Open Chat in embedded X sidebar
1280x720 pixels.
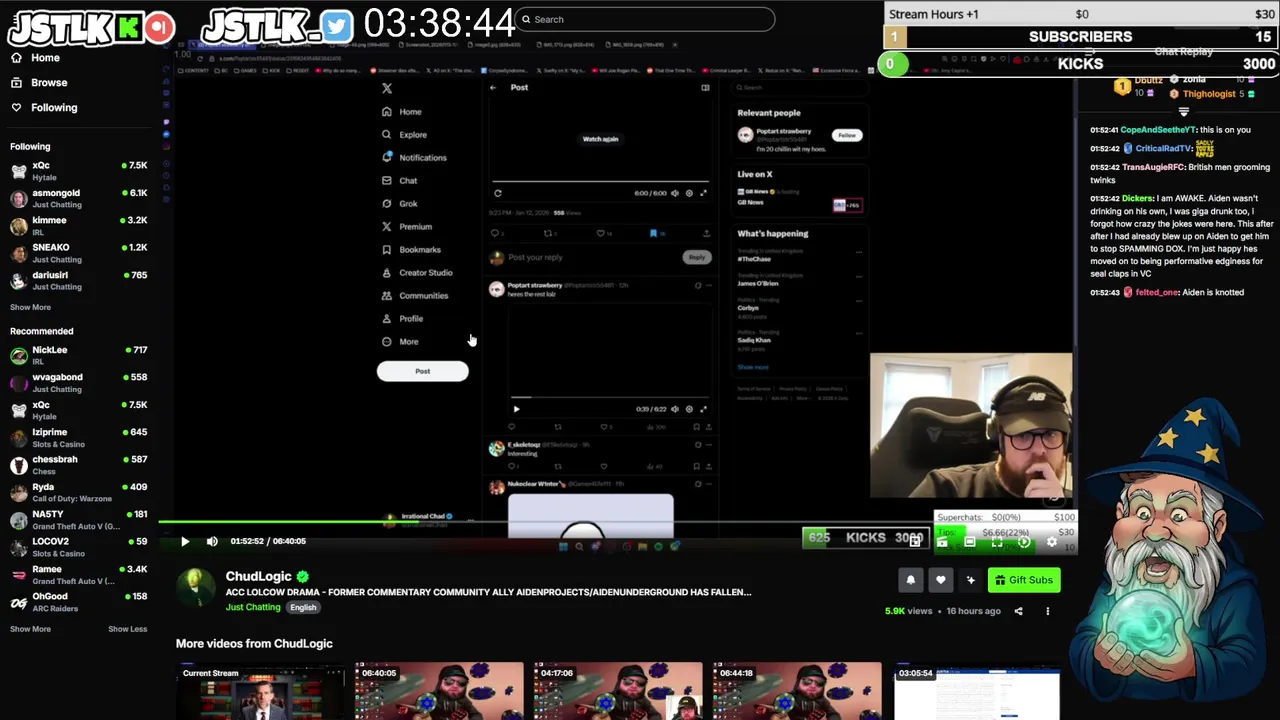point(400,181)
